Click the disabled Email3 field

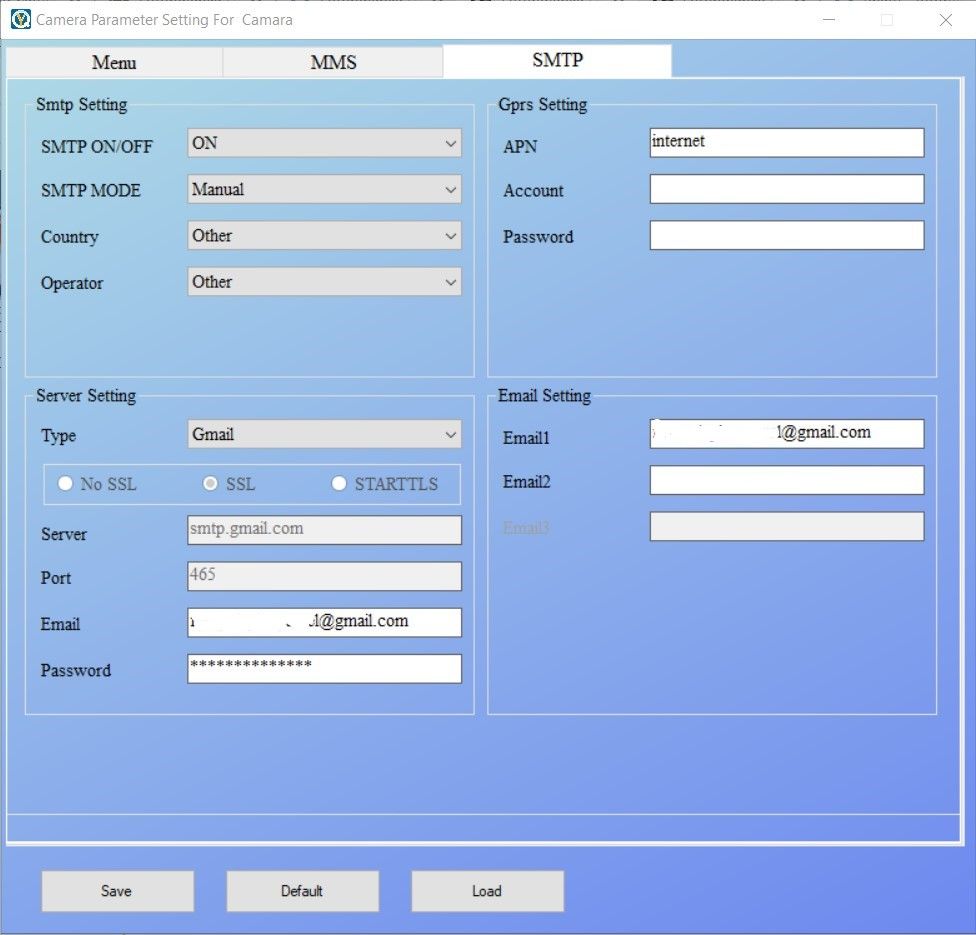787,526
